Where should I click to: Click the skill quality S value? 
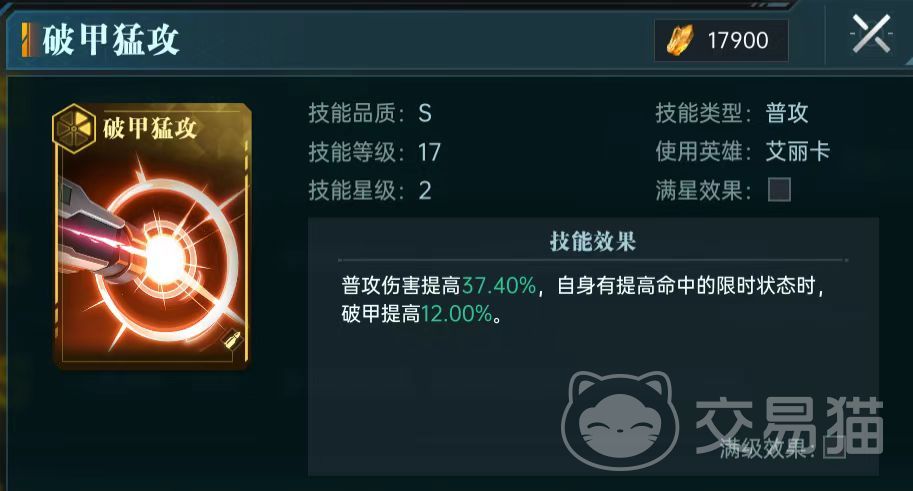coord(424,113)
